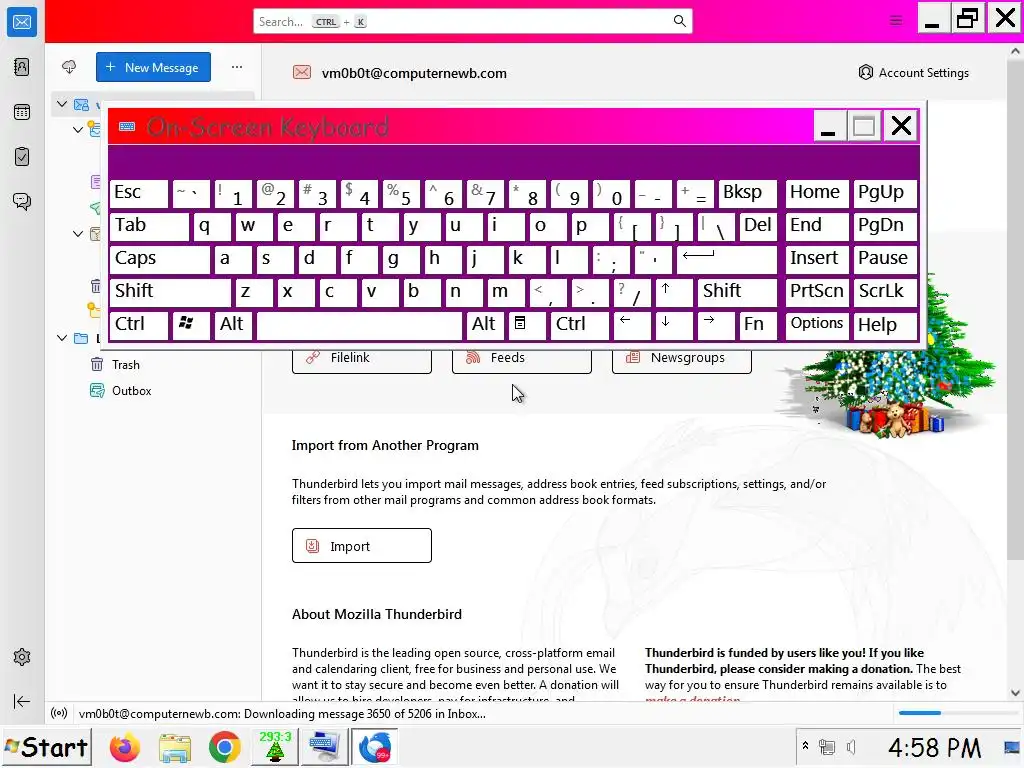Collapse the account folder tree
Screen dimensions: 1024x768
62,104
